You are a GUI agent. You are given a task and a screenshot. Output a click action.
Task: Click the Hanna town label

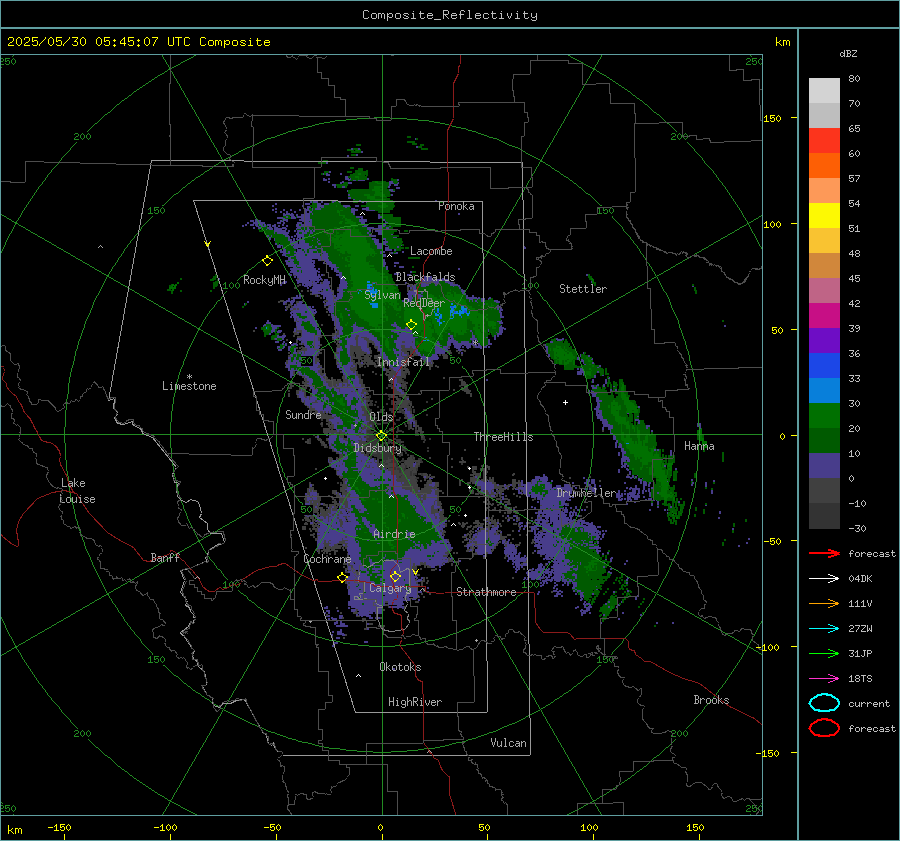[699, 446]
